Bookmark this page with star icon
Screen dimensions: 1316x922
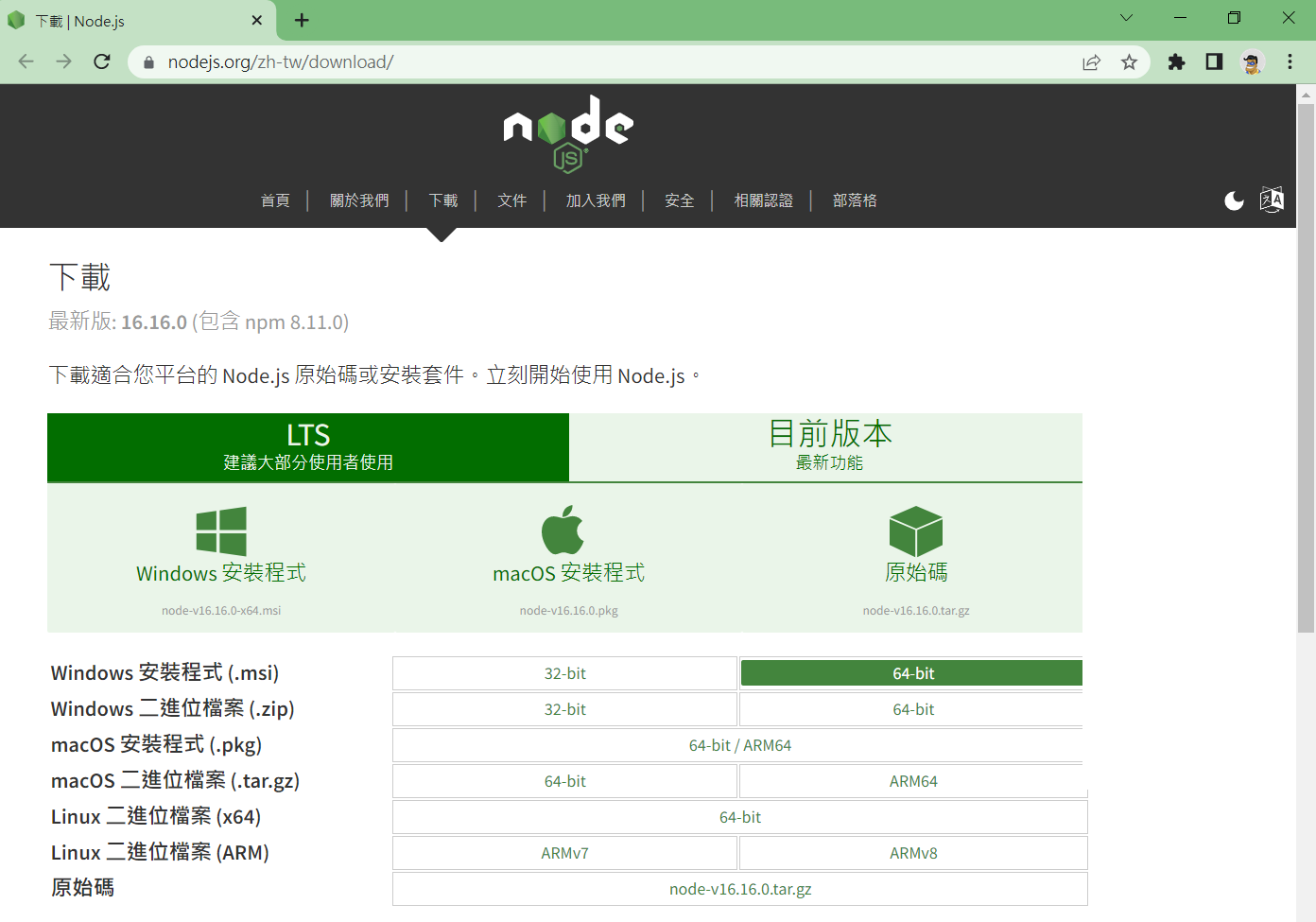point(1129,62)
